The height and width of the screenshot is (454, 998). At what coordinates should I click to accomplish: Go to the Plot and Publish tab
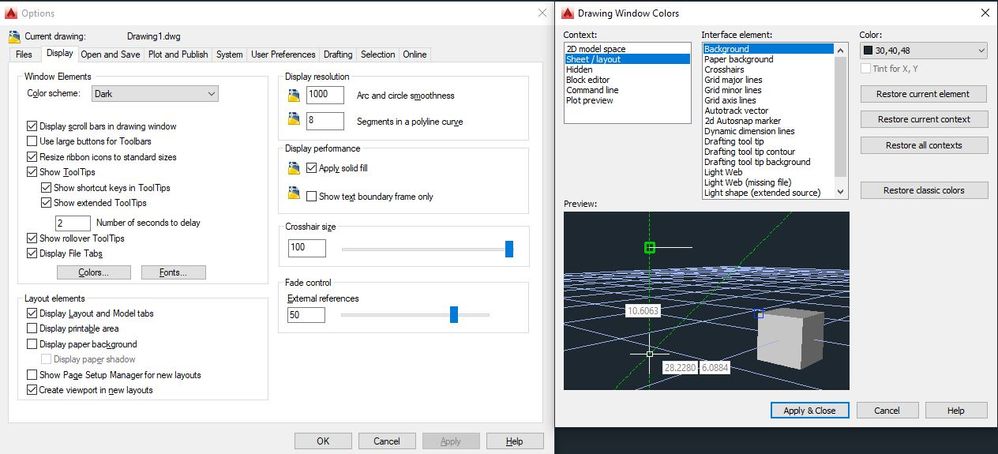178,55
